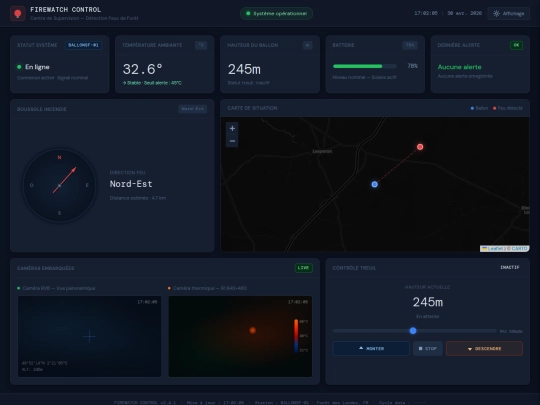Click the date 30 avr. 2026
Screen dimensions: 540x405
pos(464,13)
